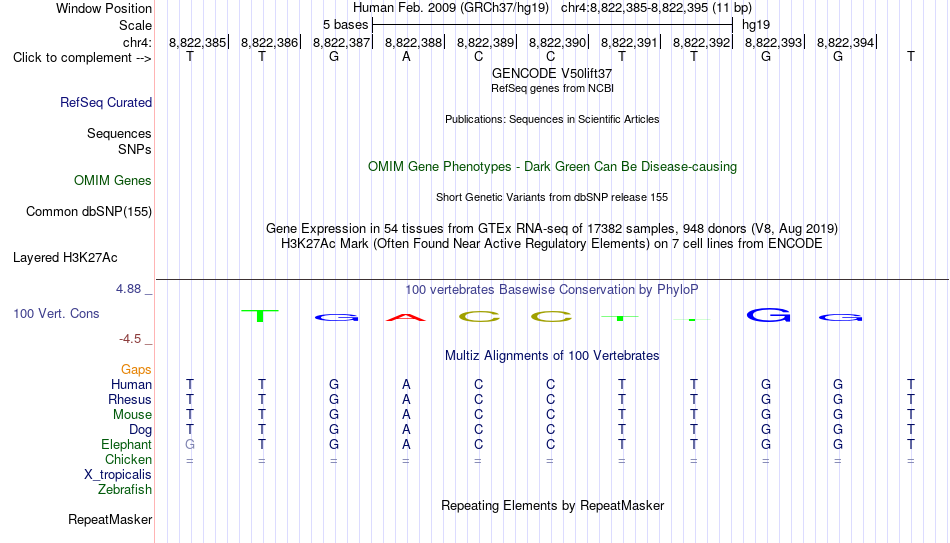
Task: Select the Elephant species row label
Action: coord(126,444)
